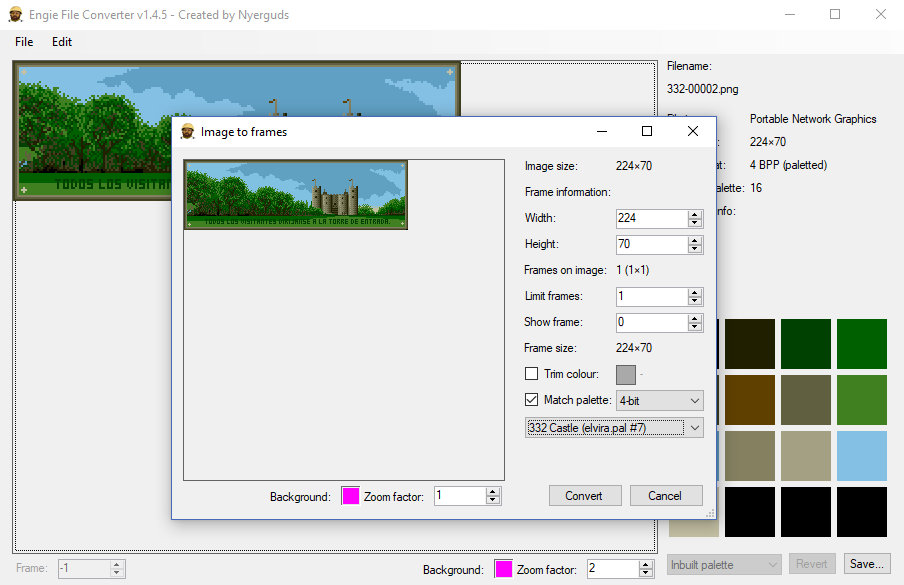Click the castle preview thumbnail in the dialog

pyautogui.click(x=295, y=195)
